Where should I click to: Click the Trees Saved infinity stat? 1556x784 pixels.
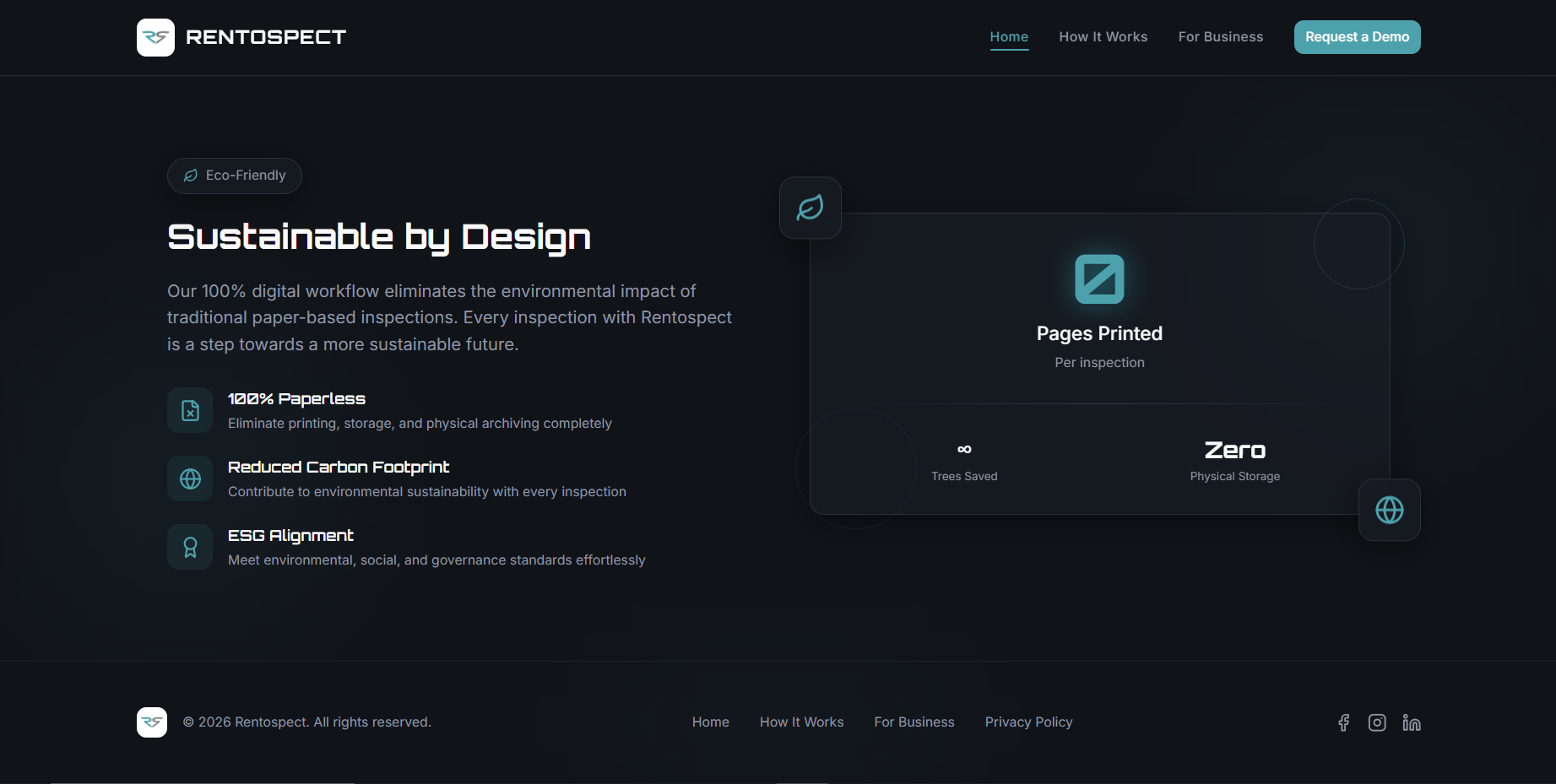(x=964, y=460)
